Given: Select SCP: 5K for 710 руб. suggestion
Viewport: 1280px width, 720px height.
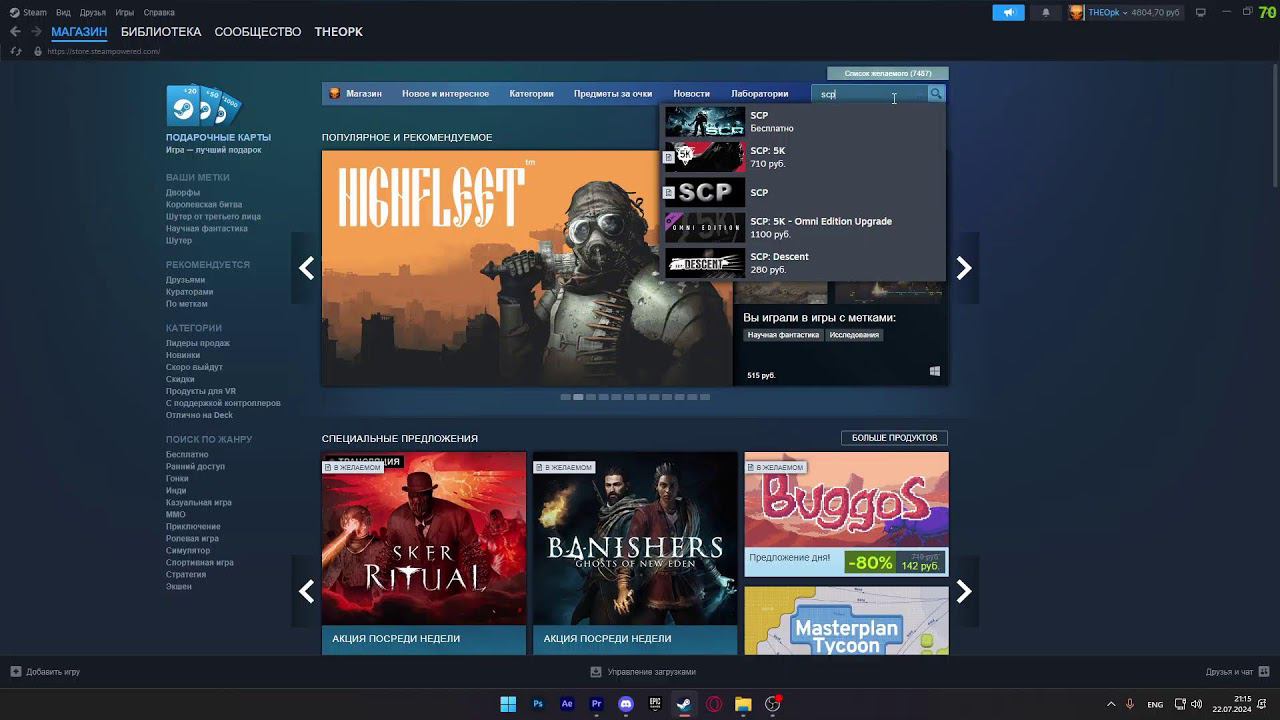Looking at the screenshot, I should pos(803,157).
